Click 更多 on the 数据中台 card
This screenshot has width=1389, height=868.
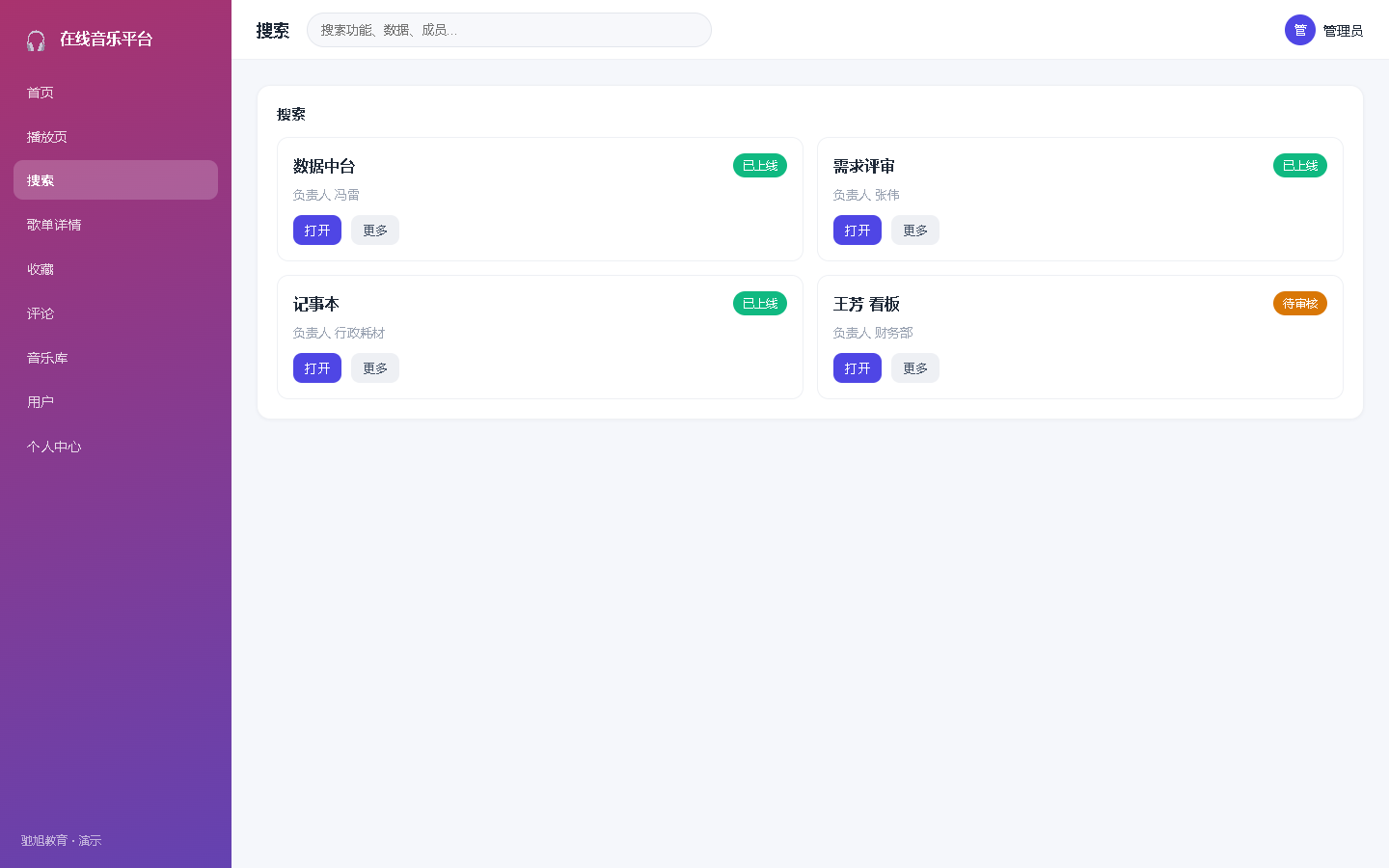coord(375,231)
